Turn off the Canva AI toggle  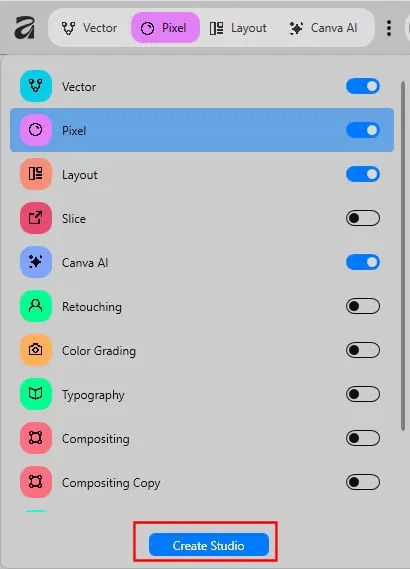click(363, 262)
